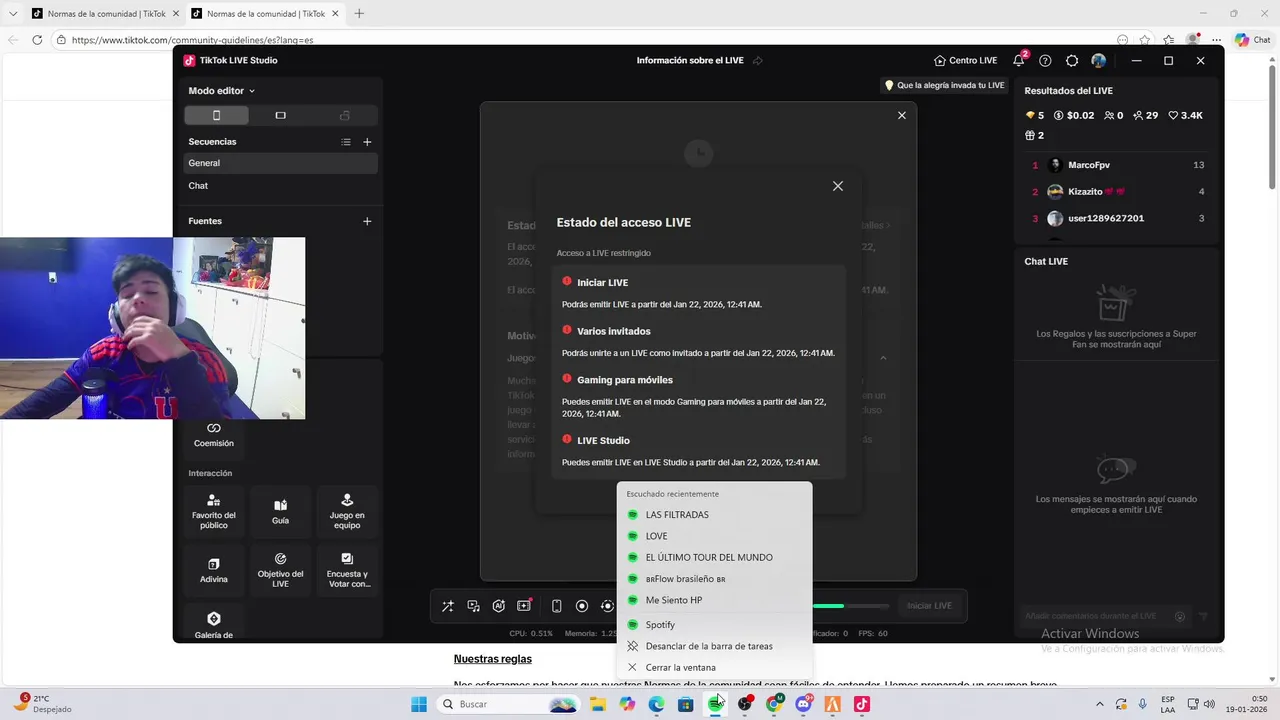The image size is (1280, 720).
Task: Click the browser address bar URL
Action: (x=193, y=40)
